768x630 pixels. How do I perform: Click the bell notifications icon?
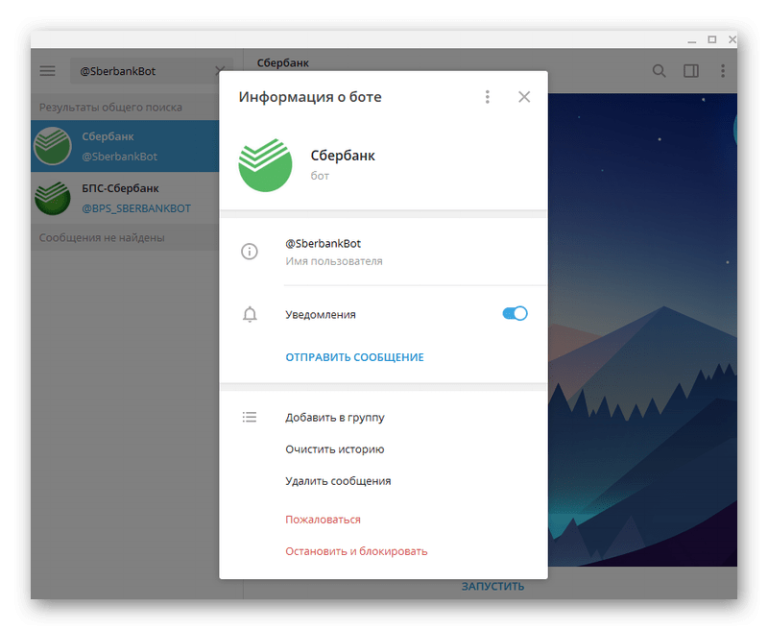(250, 314)
